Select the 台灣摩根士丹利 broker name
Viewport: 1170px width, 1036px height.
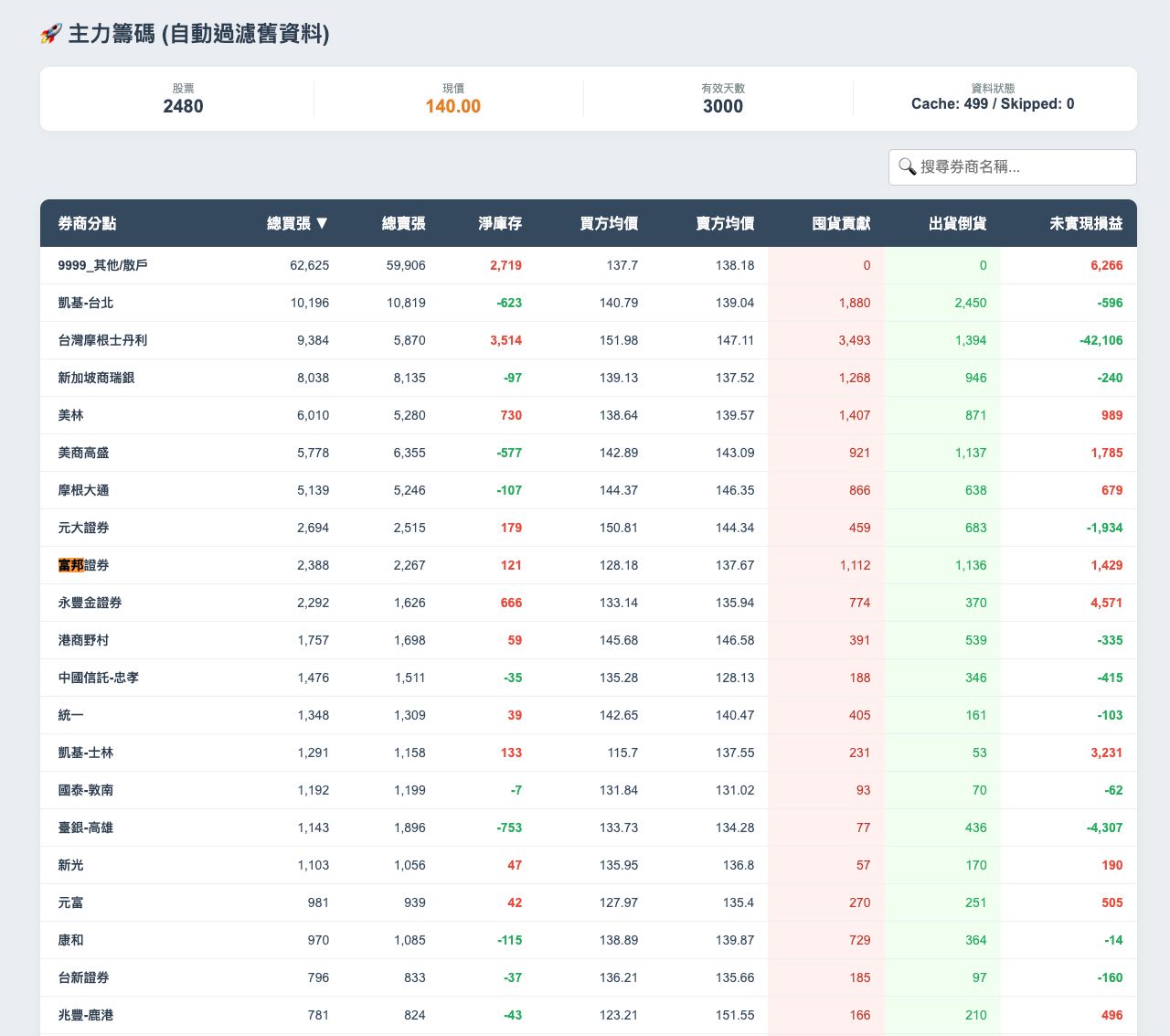click(x=104, y=340)
